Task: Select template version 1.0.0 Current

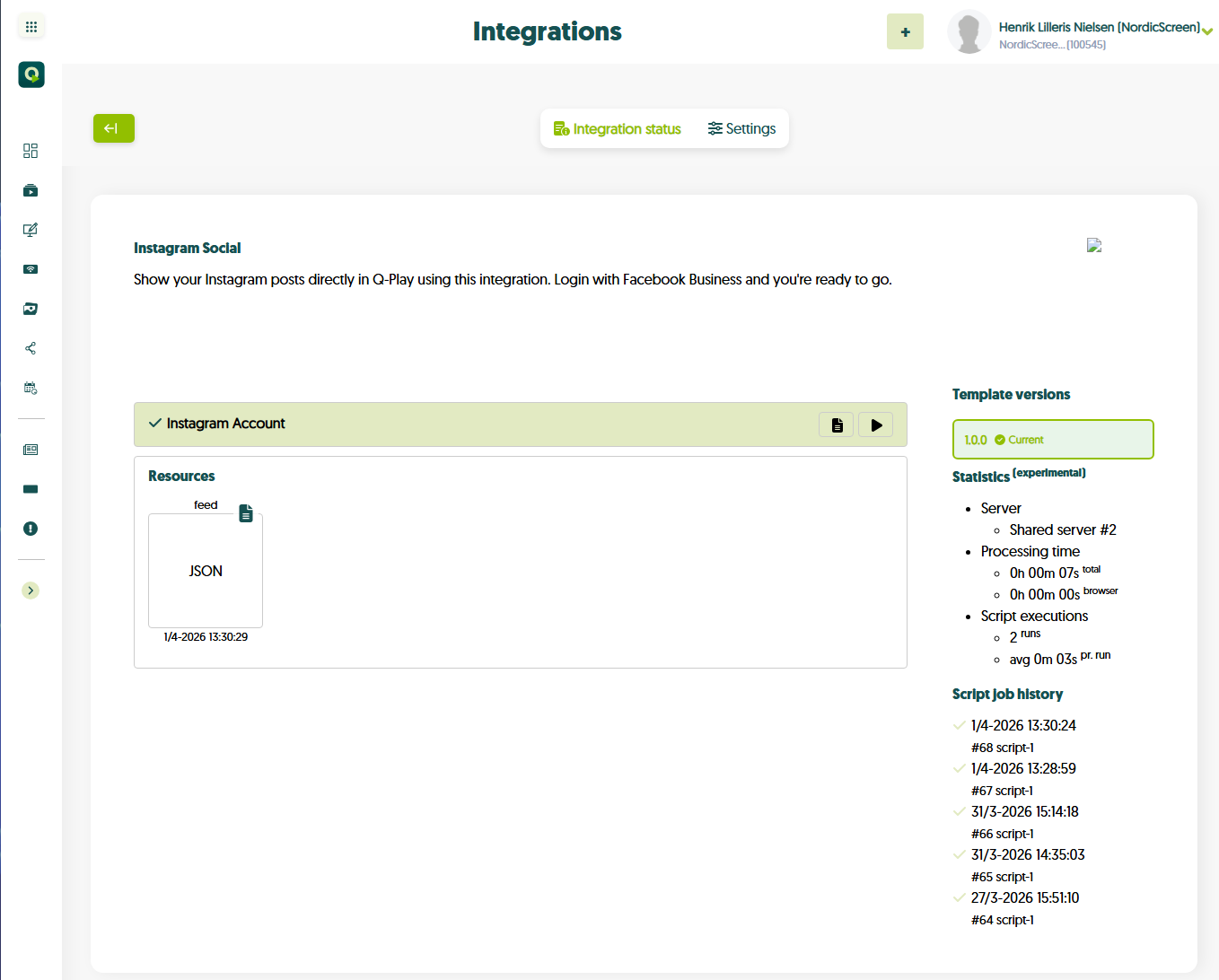Action: (x=1052, y=440)
